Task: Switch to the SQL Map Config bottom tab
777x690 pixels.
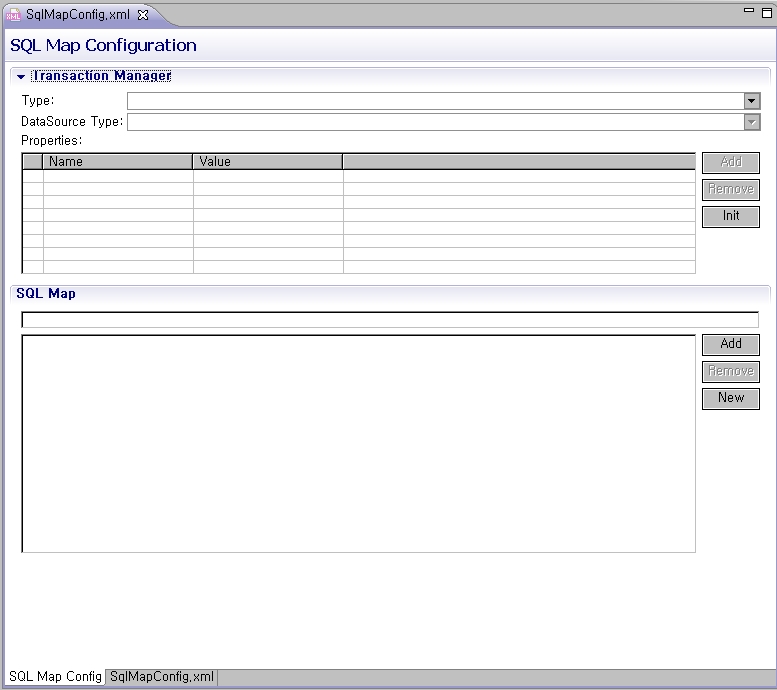Action: coord(55,677)
